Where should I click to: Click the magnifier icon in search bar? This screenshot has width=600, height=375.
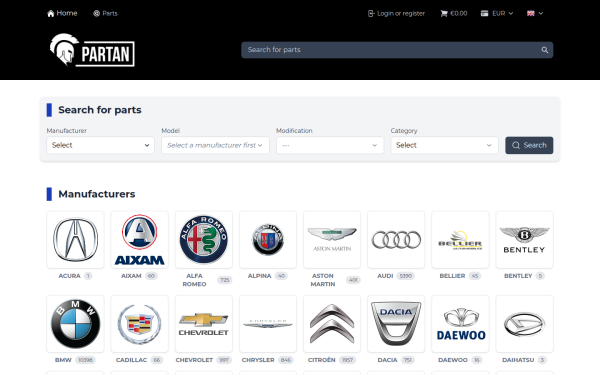pos(545,50)
